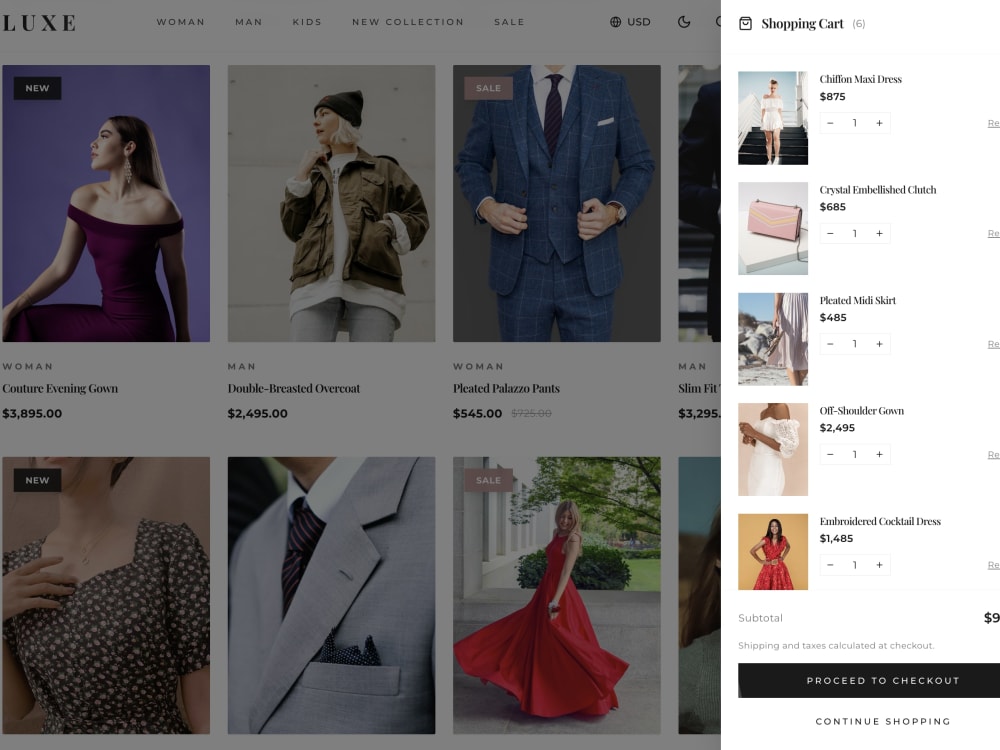This screenshot has height=750, width=1000.
Task: Open Pleated Palazzo Pants product image
Action: pos(557,203)
